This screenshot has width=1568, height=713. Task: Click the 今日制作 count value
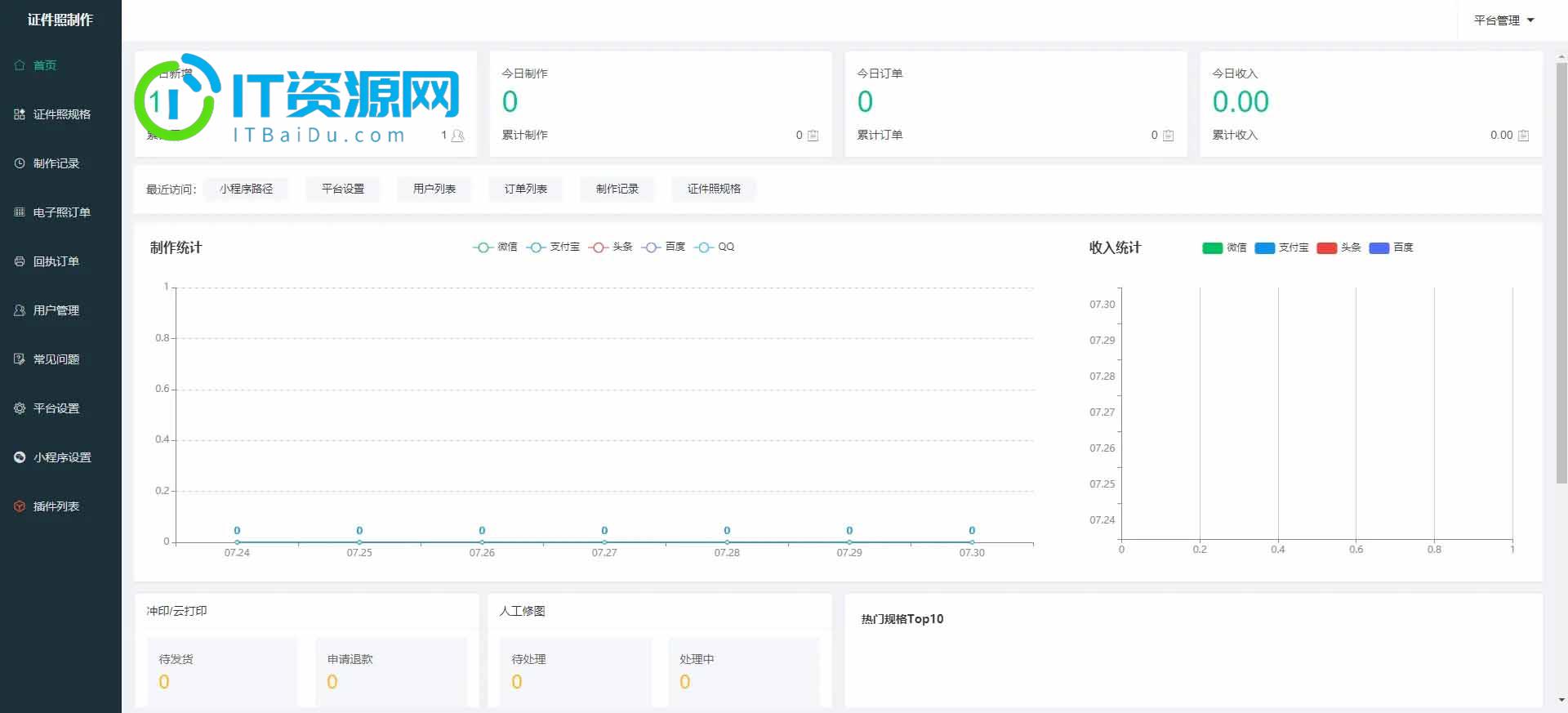pos(510,102)
